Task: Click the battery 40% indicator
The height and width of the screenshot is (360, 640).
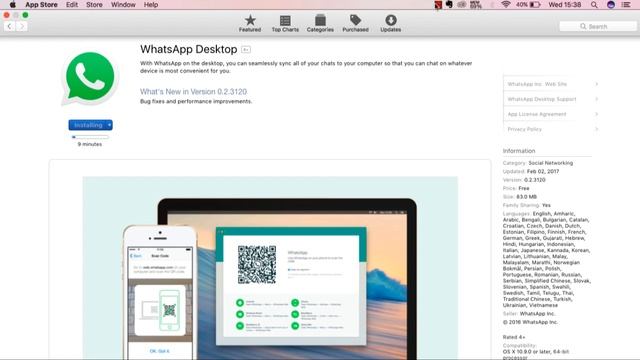Action: (528, 5)
